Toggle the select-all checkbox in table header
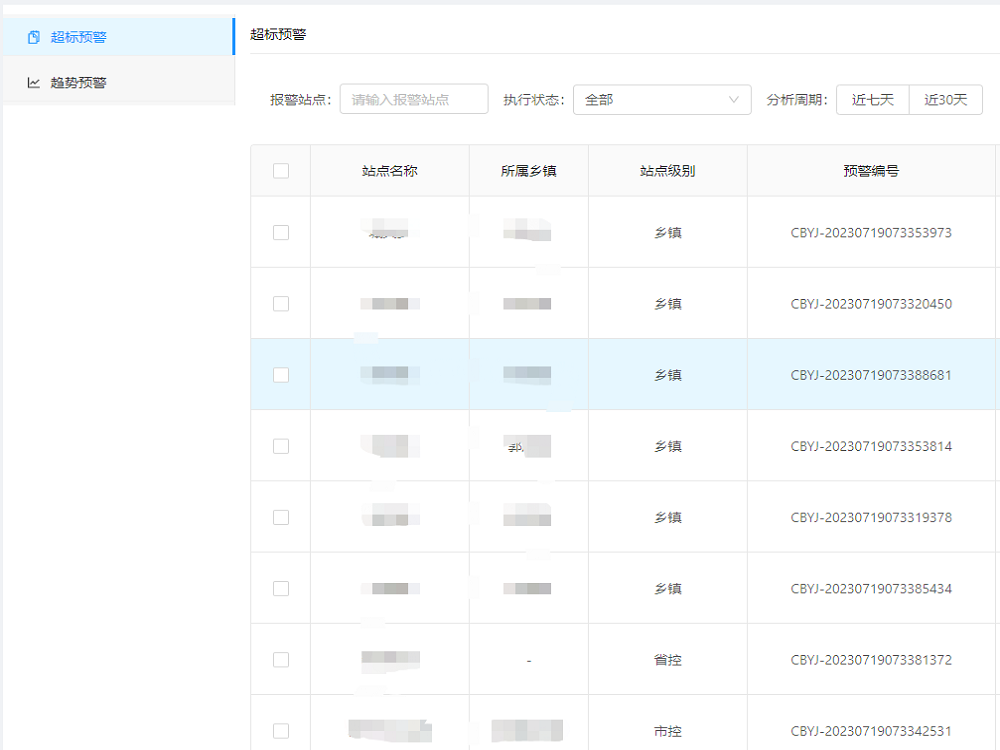The width and height of the screenshot is (1000, 750). 281,171
